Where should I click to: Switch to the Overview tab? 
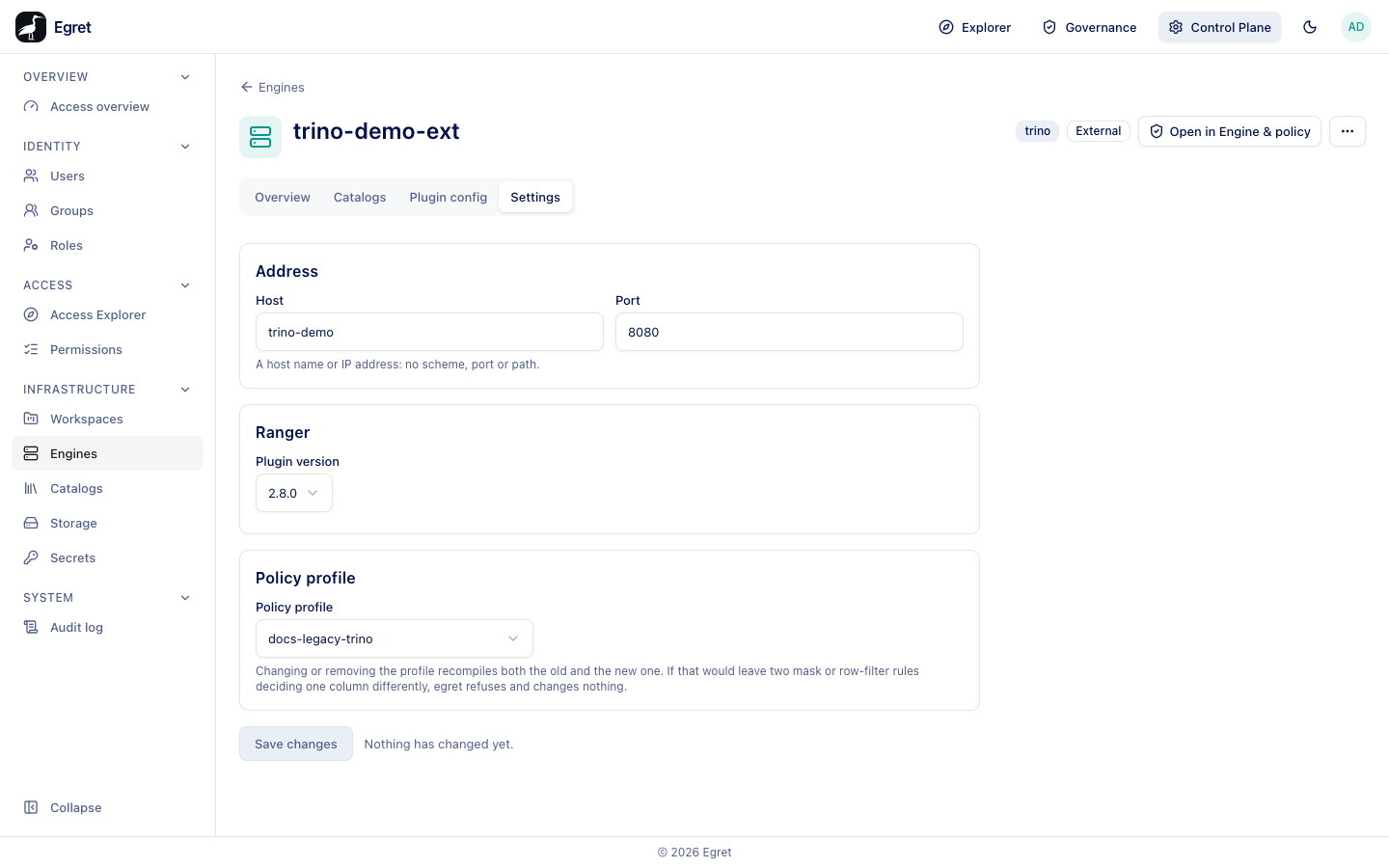(283, 197)
